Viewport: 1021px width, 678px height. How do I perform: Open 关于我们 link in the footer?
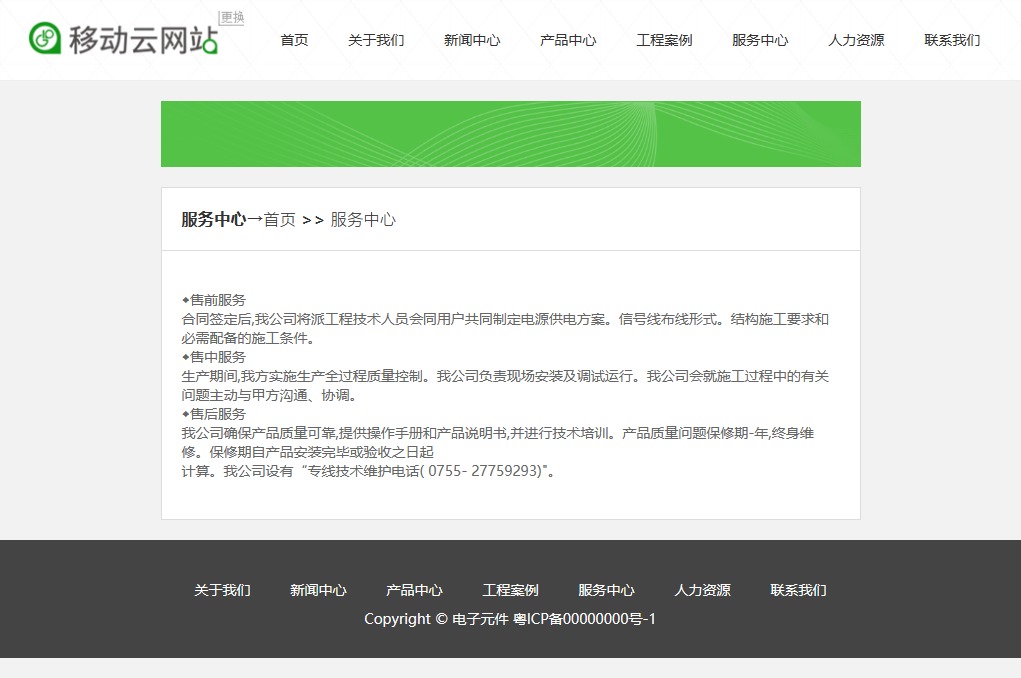(x=222, y=590)
